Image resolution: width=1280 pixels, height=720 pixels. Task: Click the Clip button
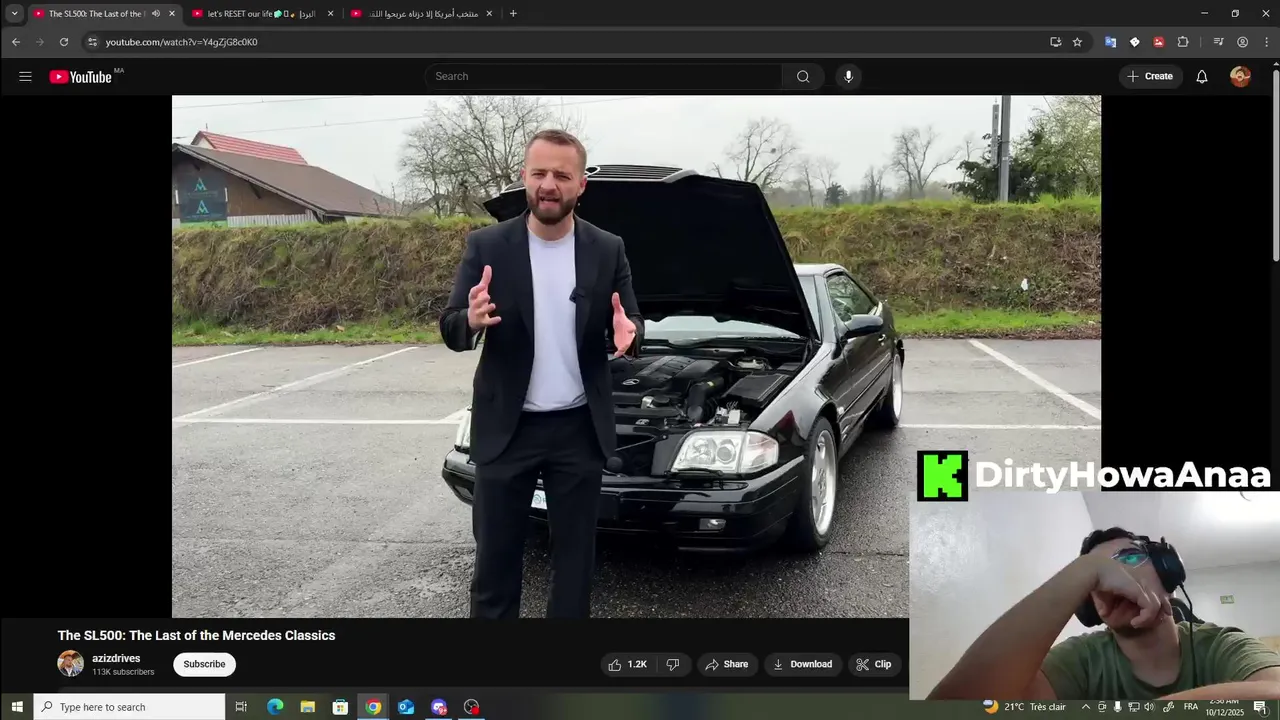pos(874,664)
